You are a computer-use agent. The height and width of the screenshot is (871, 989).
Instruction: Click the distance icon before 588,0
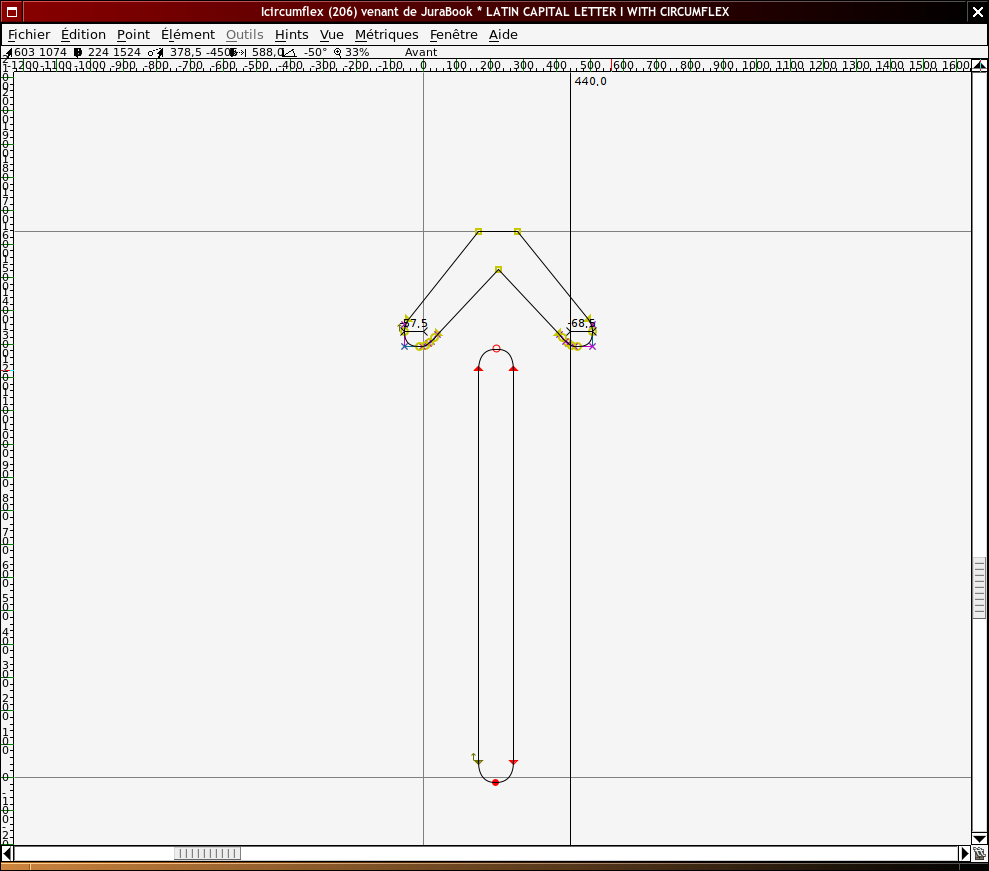[238, 53]
